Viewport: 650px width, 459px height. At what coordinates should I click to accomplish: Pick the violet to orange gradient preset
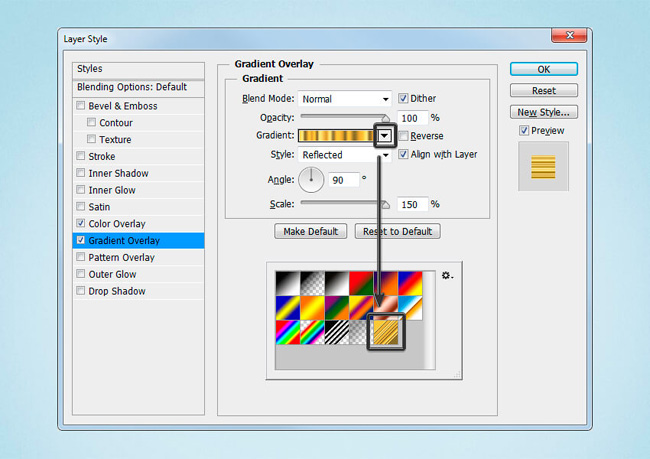pyautogui.click(x=386, y=284)
